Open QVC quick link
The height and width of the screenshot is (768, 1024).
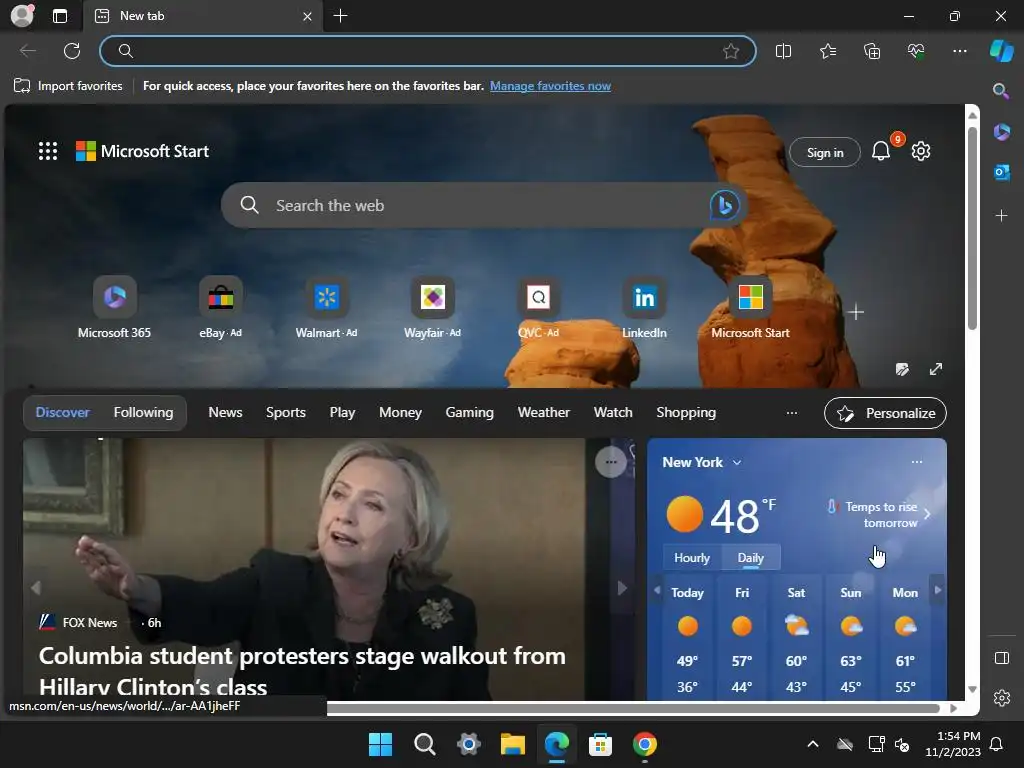coord(539,308)
